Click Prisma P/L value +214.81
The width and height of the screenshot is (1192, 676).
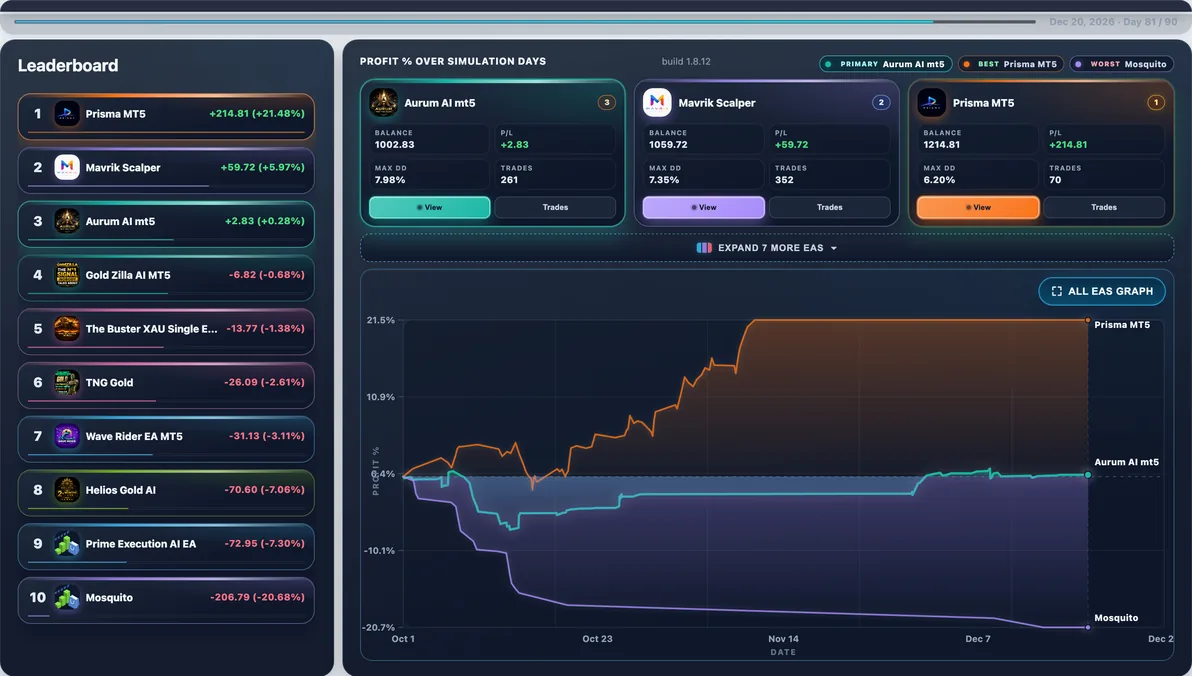click(x=1068, y=144)
